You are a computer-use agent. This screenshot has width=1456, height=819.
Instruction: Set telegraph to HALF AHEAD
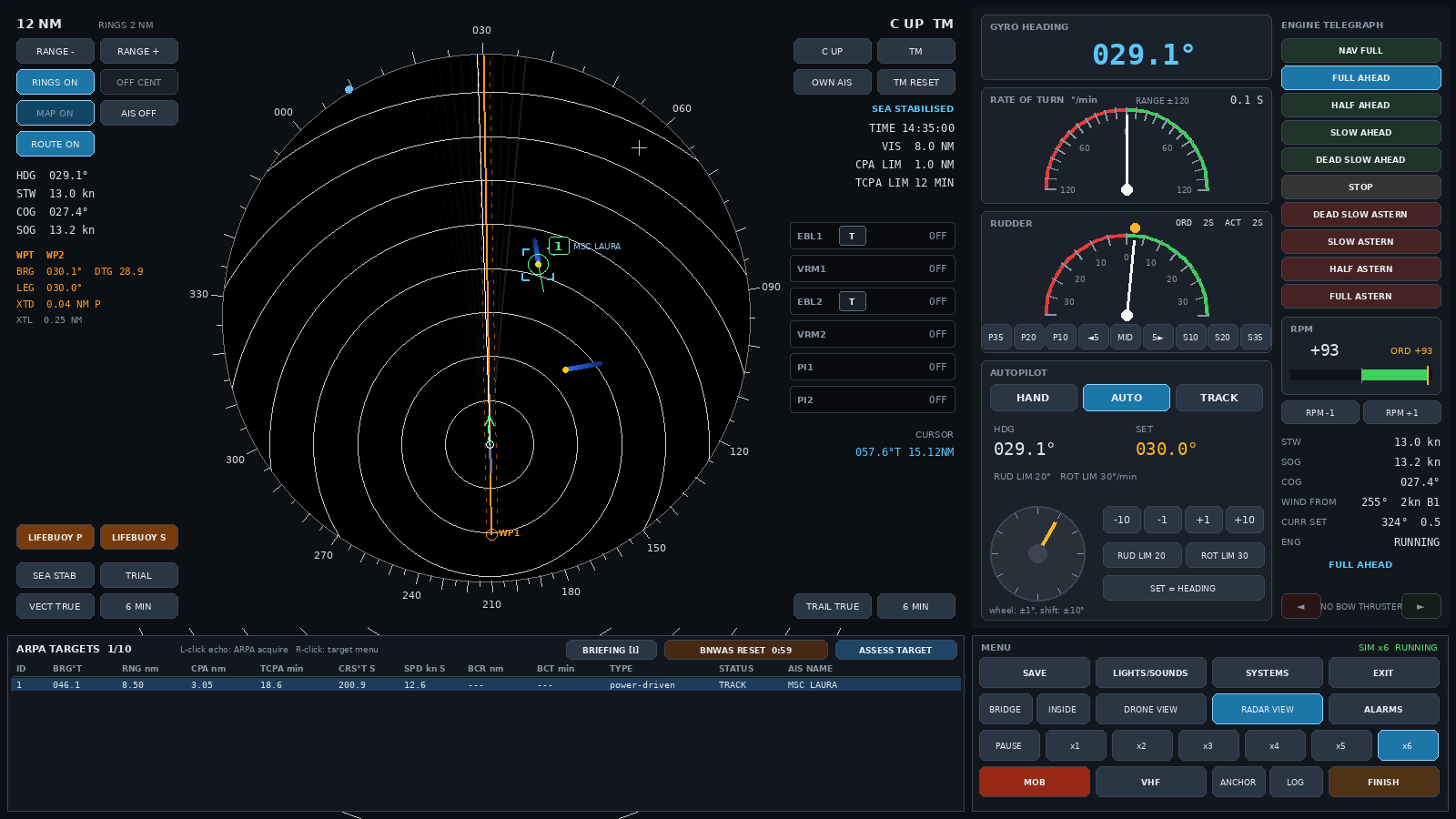[1360, 105]
